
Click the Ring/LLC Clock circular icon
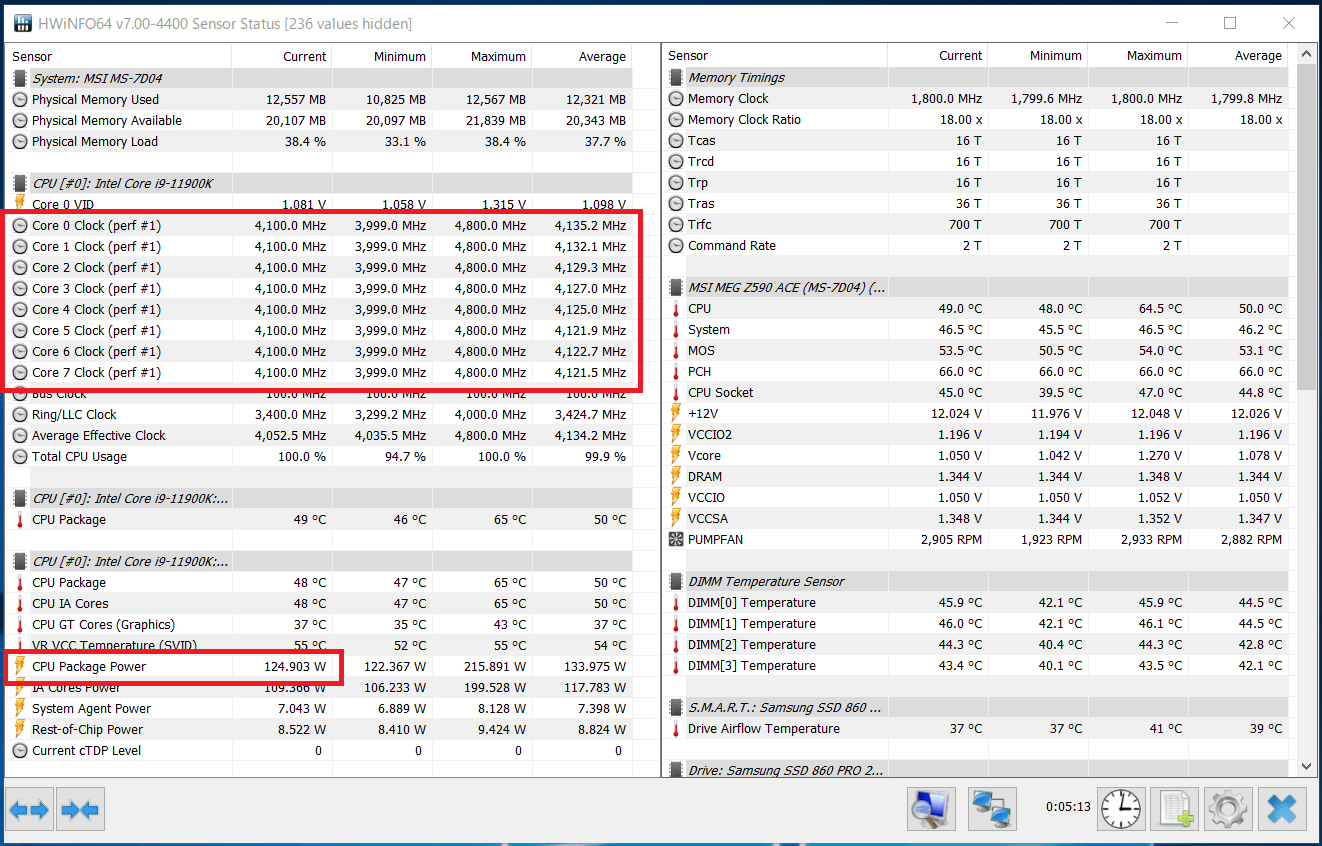click(x=20, y=415)
